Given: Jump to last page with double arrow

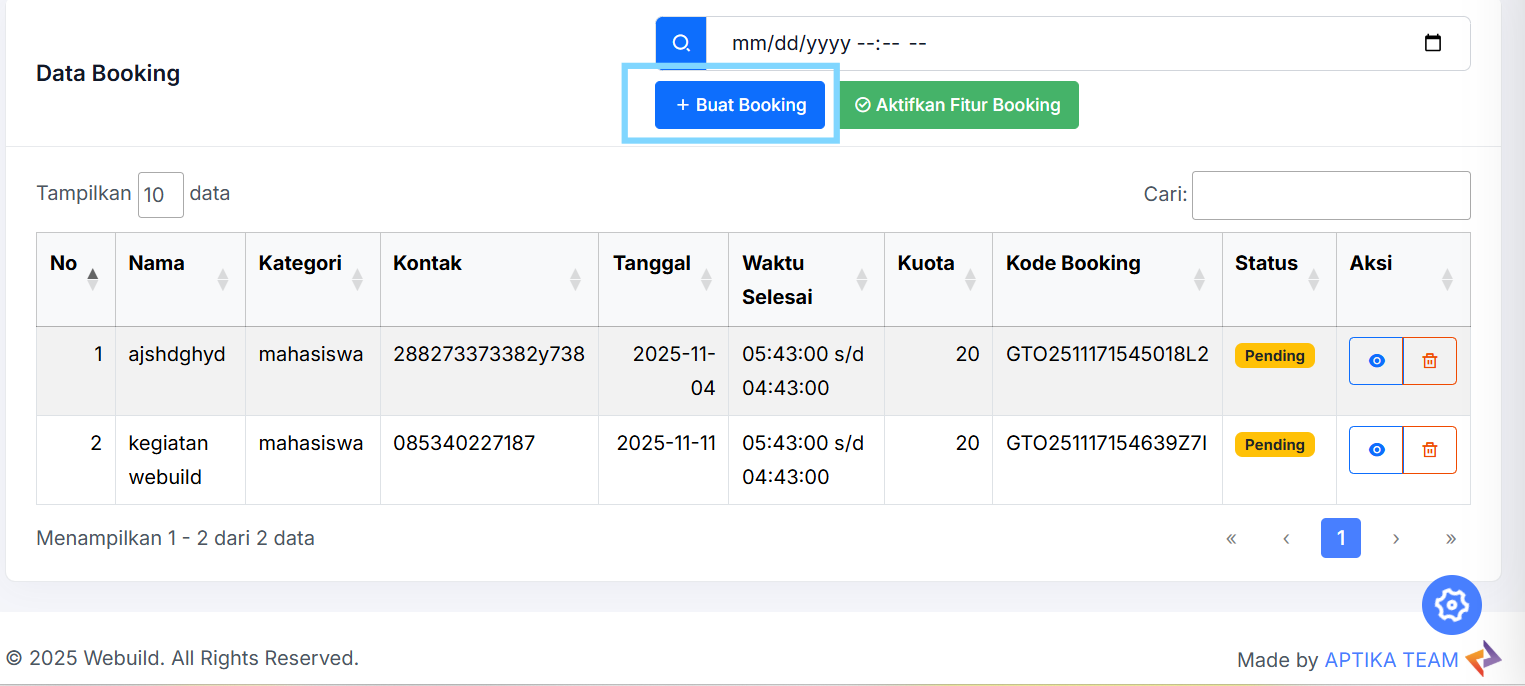Looking at the screenshot, I should point(1450,538).
